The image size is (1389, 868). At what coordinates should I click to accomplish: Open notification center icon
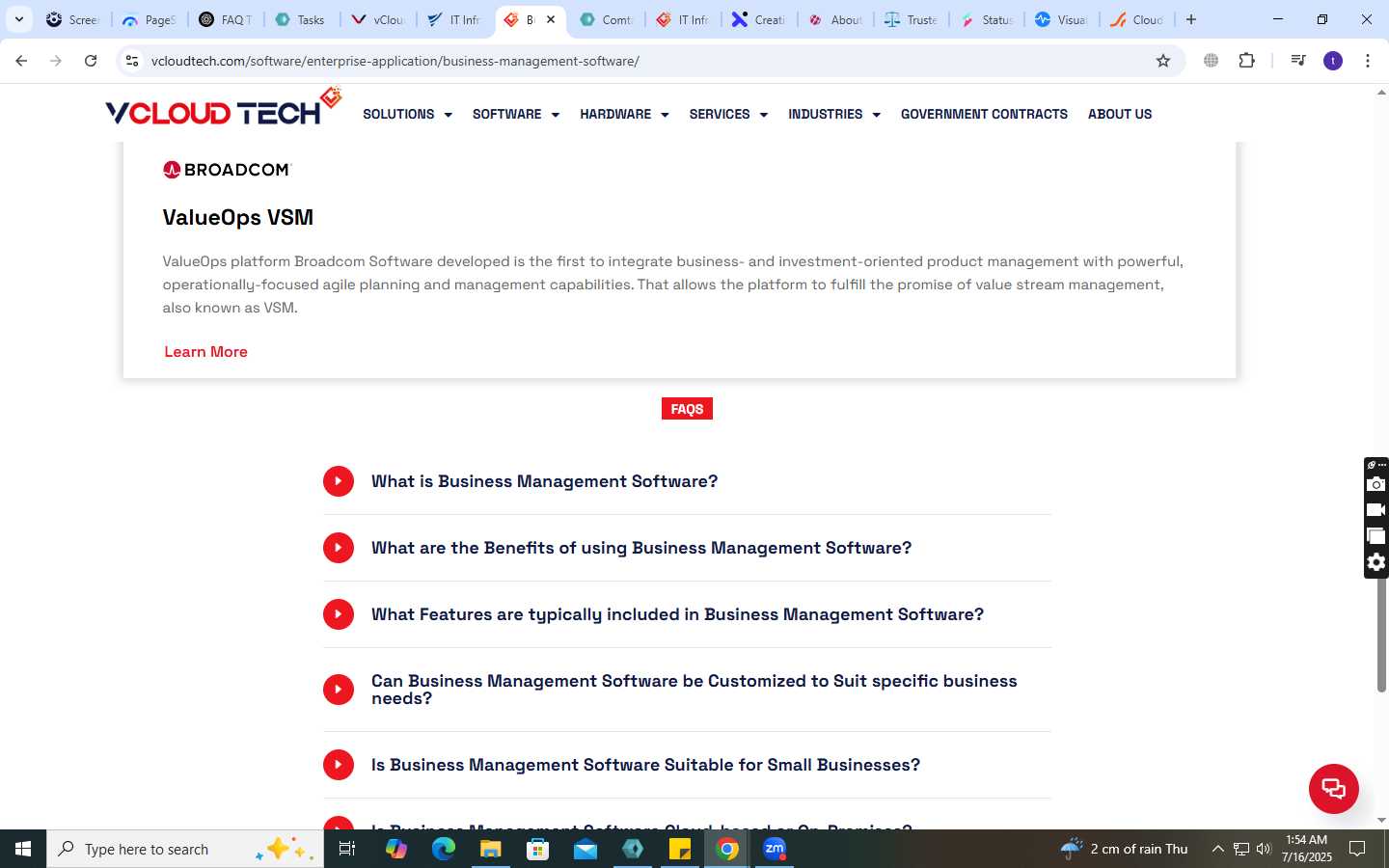(1357, 849)
